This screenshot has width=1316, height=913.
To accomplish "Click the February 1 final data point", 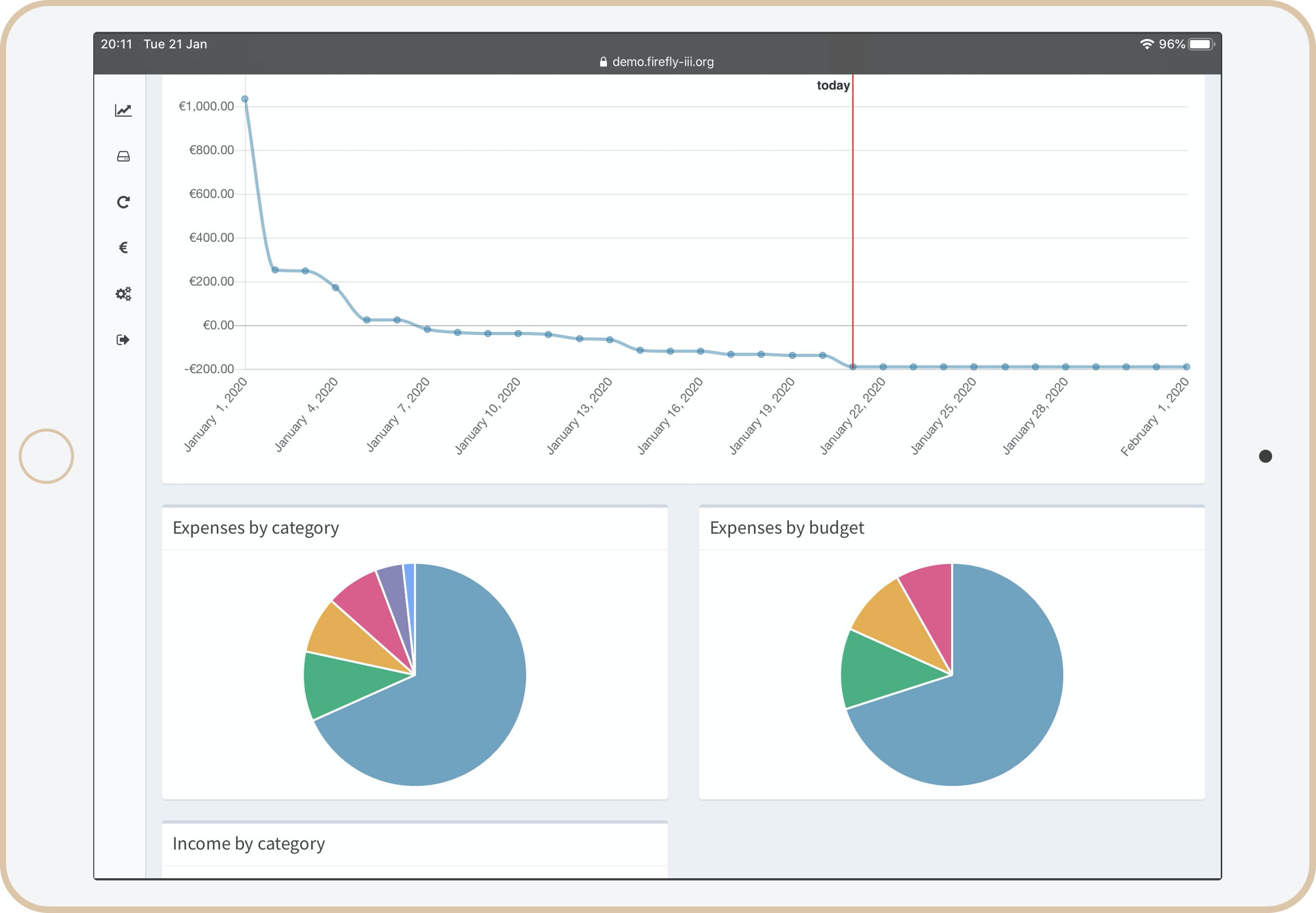I will click(1186, 367).
